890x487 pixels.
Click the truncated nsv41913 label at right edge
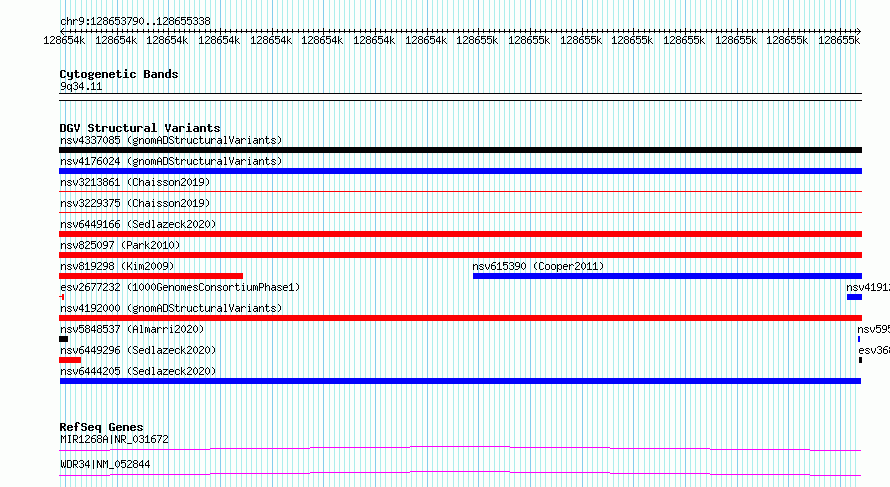(868, 287)
